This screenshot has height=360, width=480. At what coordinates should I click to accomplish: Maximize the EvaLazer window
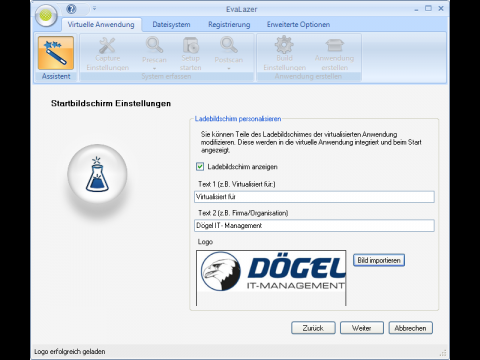coord(428,8)
